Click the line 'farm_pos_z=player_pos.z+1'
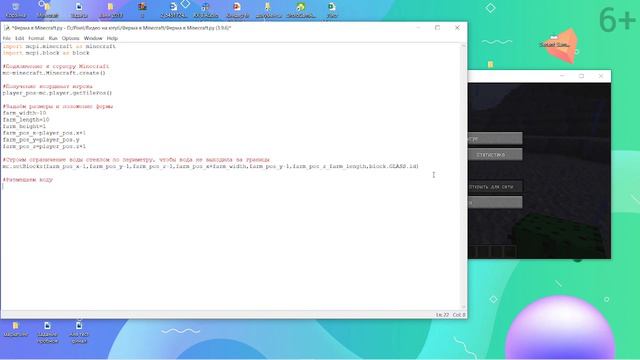Image resolution: width=640 pixels, height=360 pixels. click(x=44, y=146)
